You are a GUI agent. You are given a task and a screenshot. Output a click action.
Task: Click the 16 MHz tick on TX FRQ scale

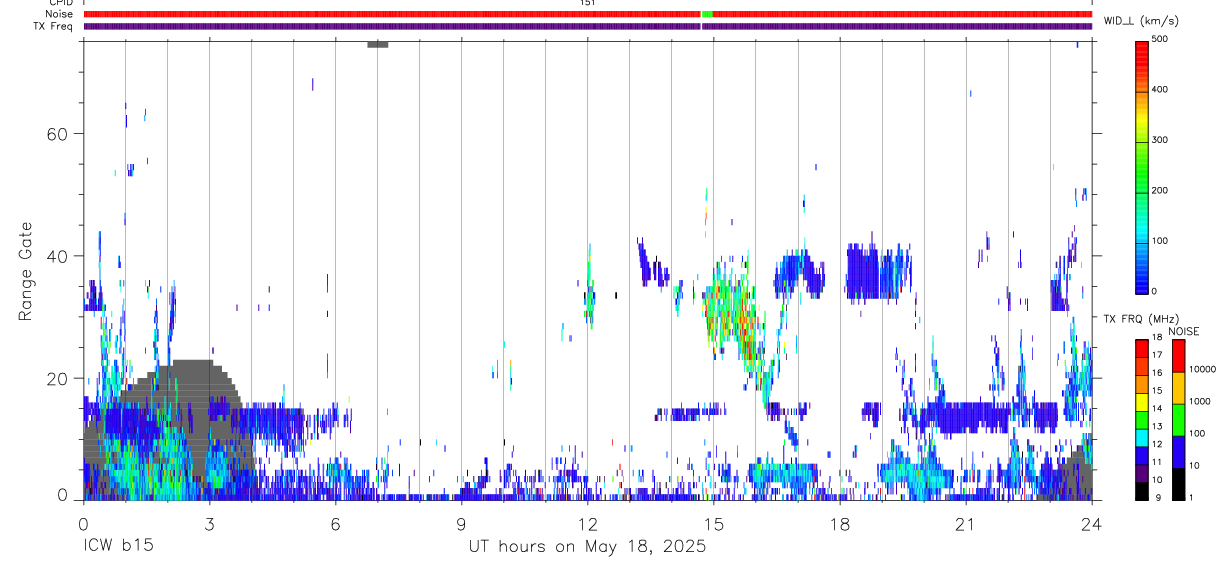tap(1157, 372)
